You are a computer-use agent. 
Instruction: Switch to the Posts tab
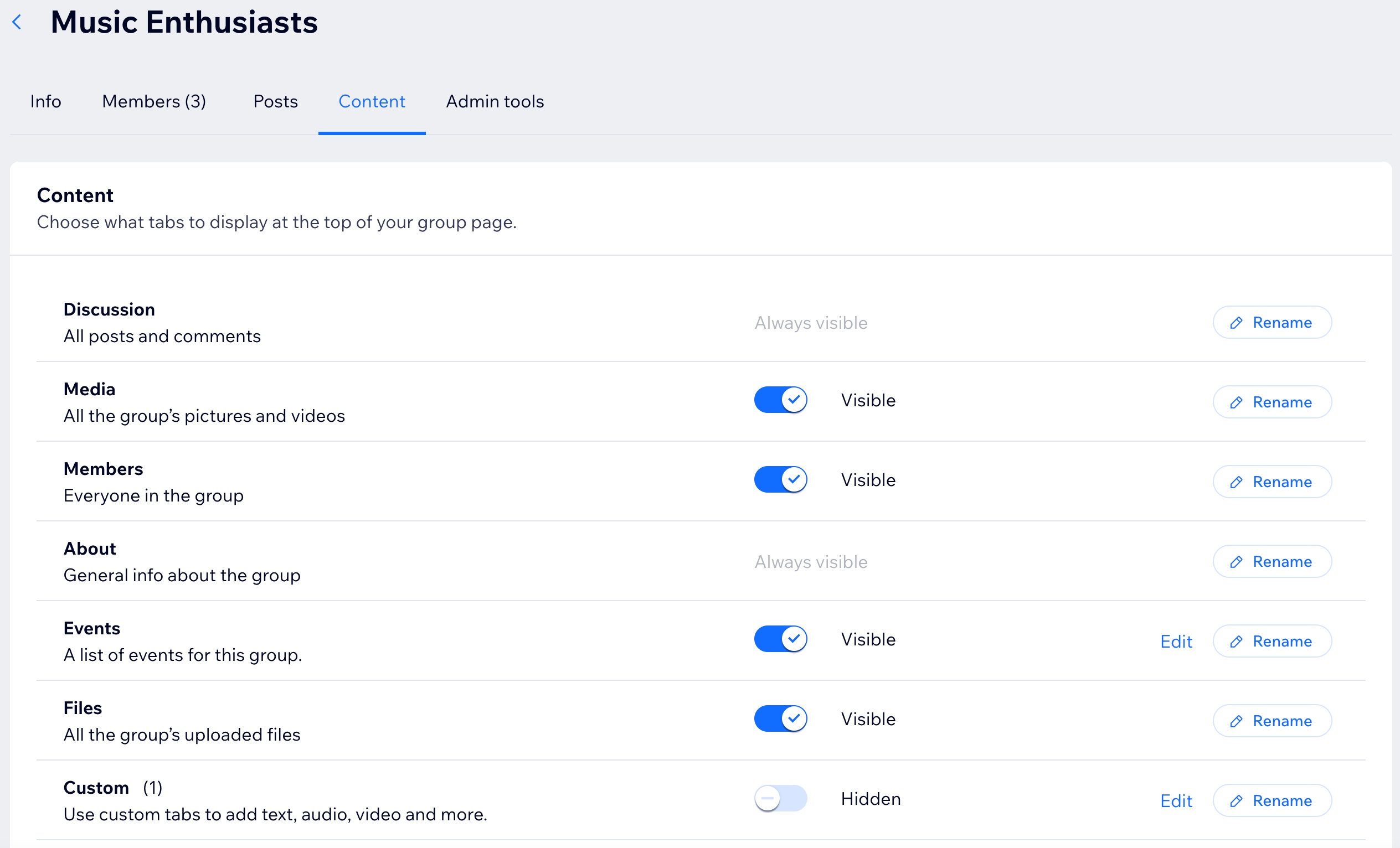click(x=274, y=101)
